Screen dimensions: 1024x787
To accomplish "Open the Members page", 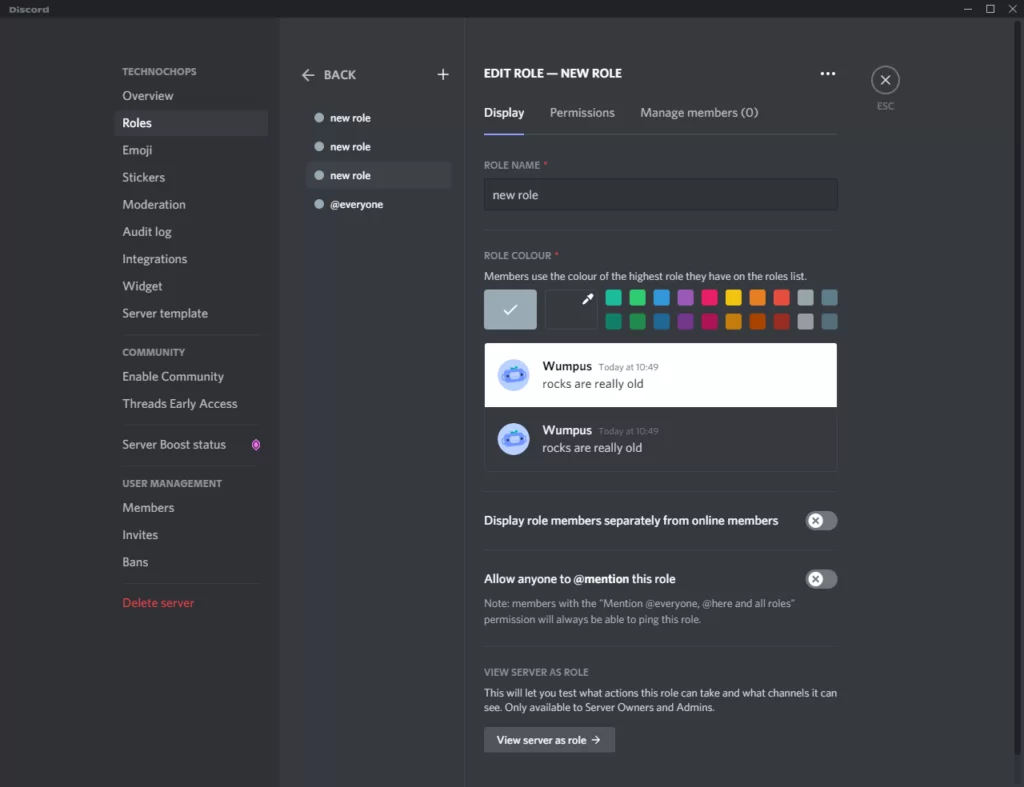I will (191, 507).
